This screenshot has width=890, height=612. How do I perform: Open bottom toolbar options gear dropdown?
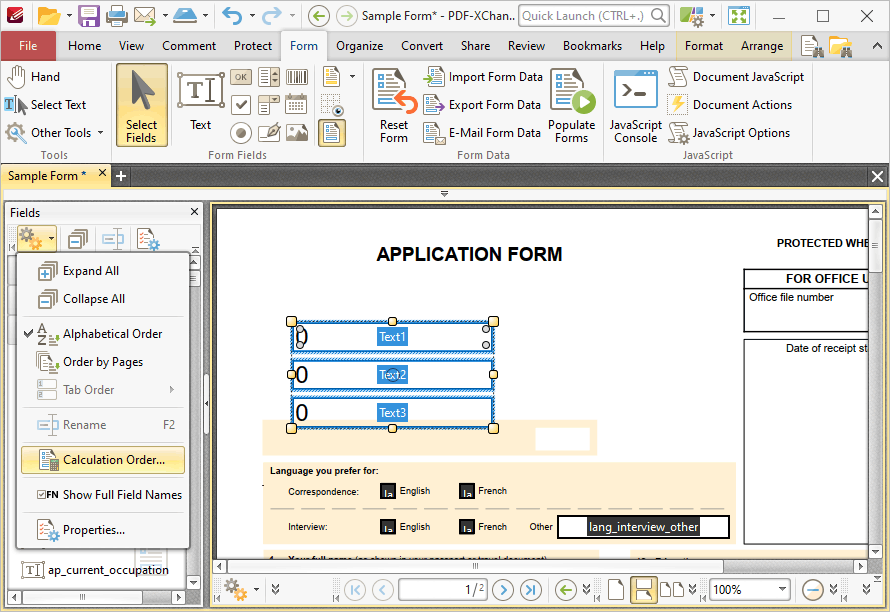tap(241, 589)
